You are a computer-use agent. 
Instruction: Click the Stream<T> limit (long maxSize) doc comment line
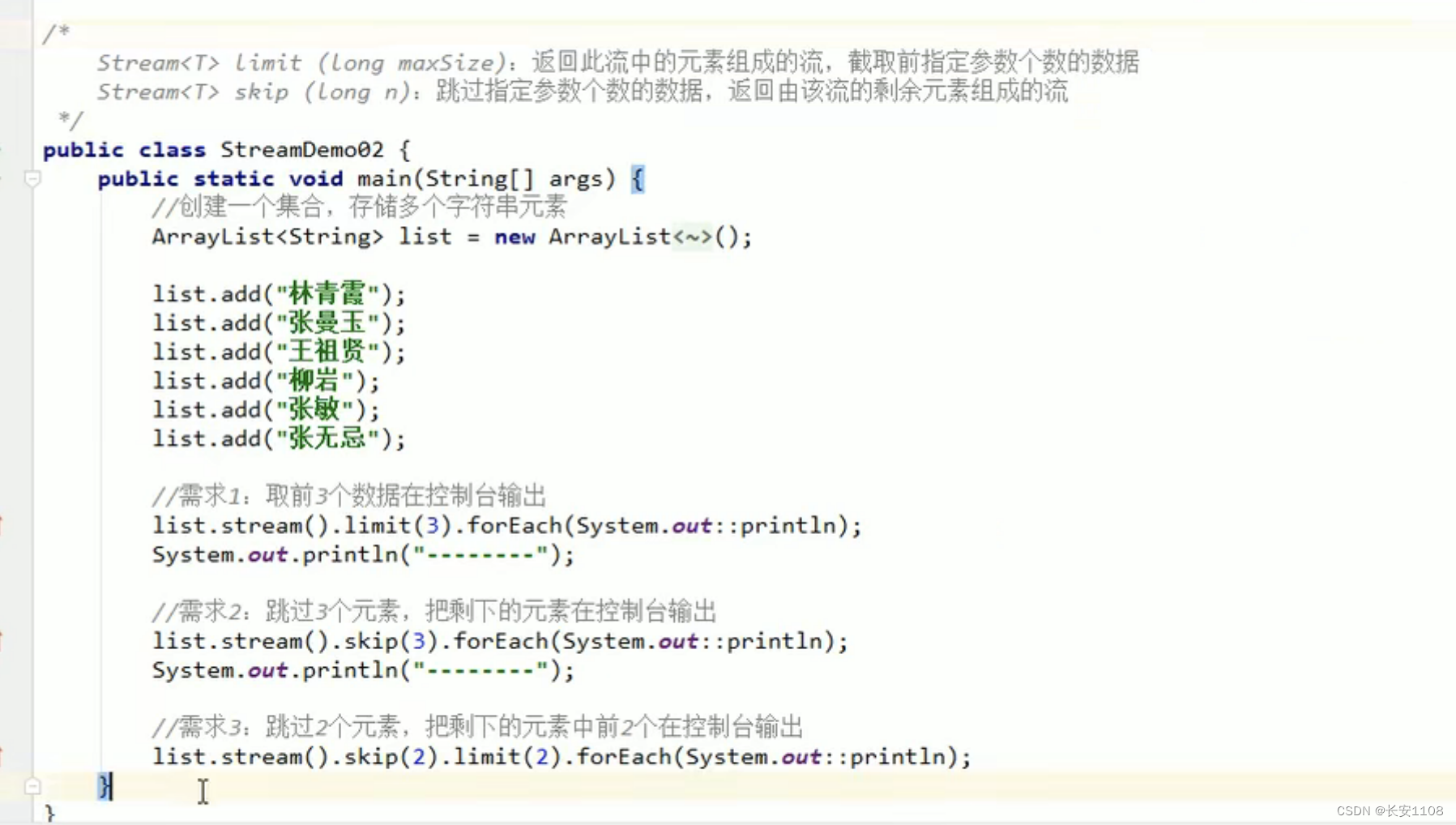point(618,62)
